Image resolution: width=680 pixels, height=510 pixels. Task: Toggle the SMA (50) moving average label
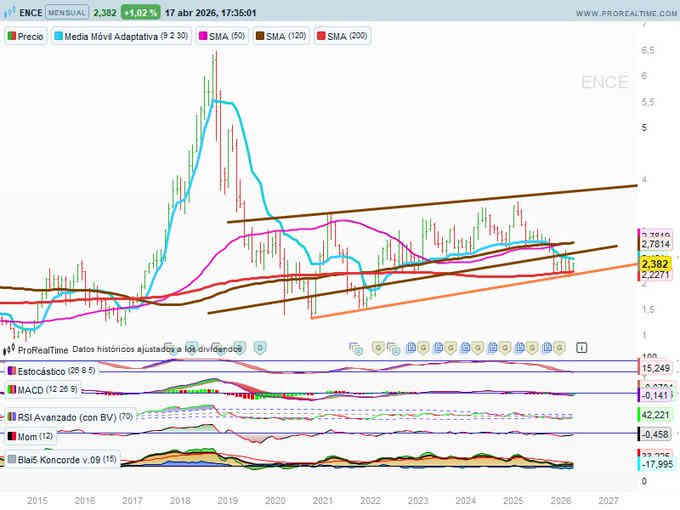coord(226,35)
